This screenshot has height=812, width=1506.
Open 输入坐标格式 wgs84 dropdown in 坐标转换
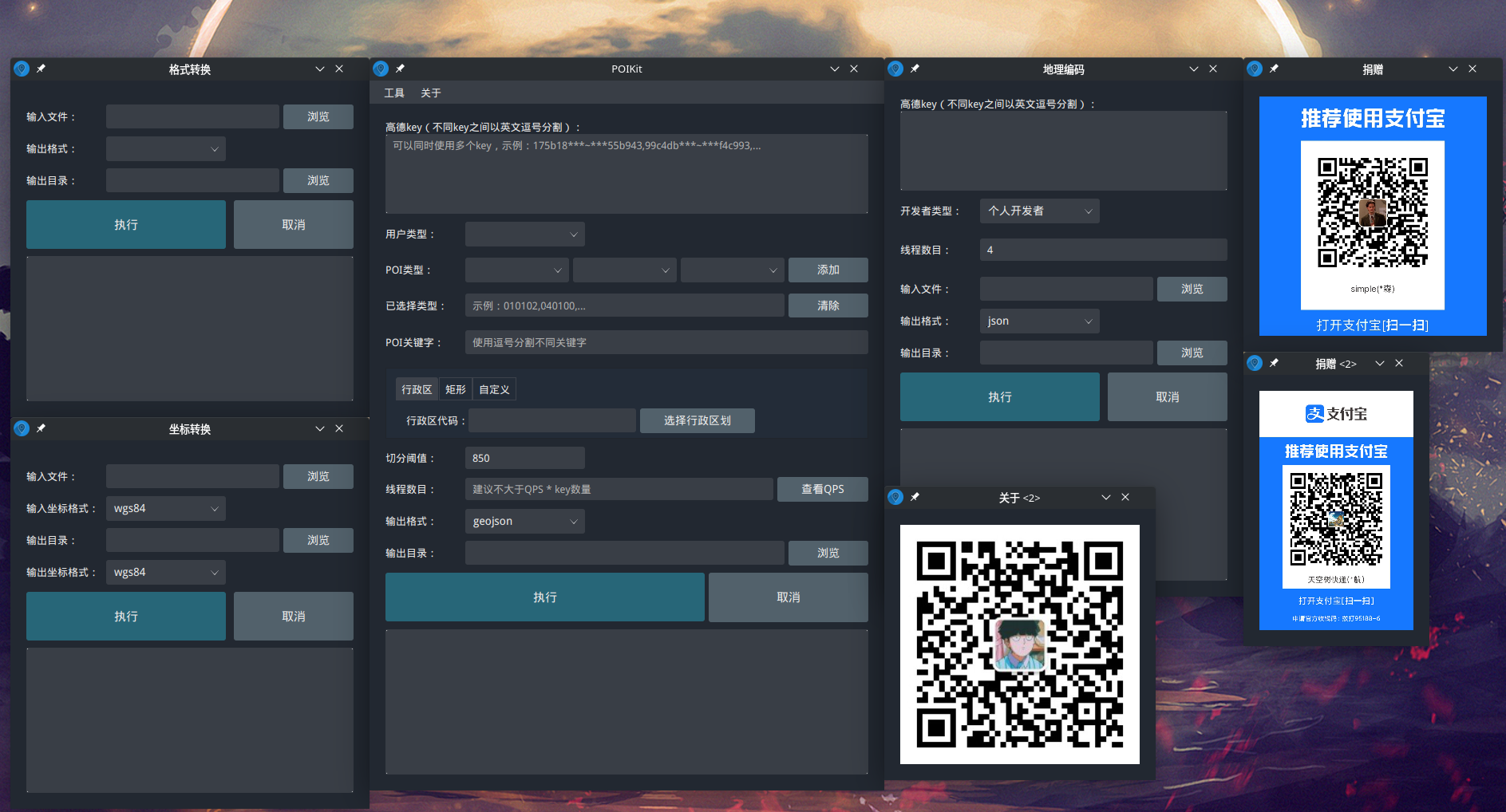(166, 508)
